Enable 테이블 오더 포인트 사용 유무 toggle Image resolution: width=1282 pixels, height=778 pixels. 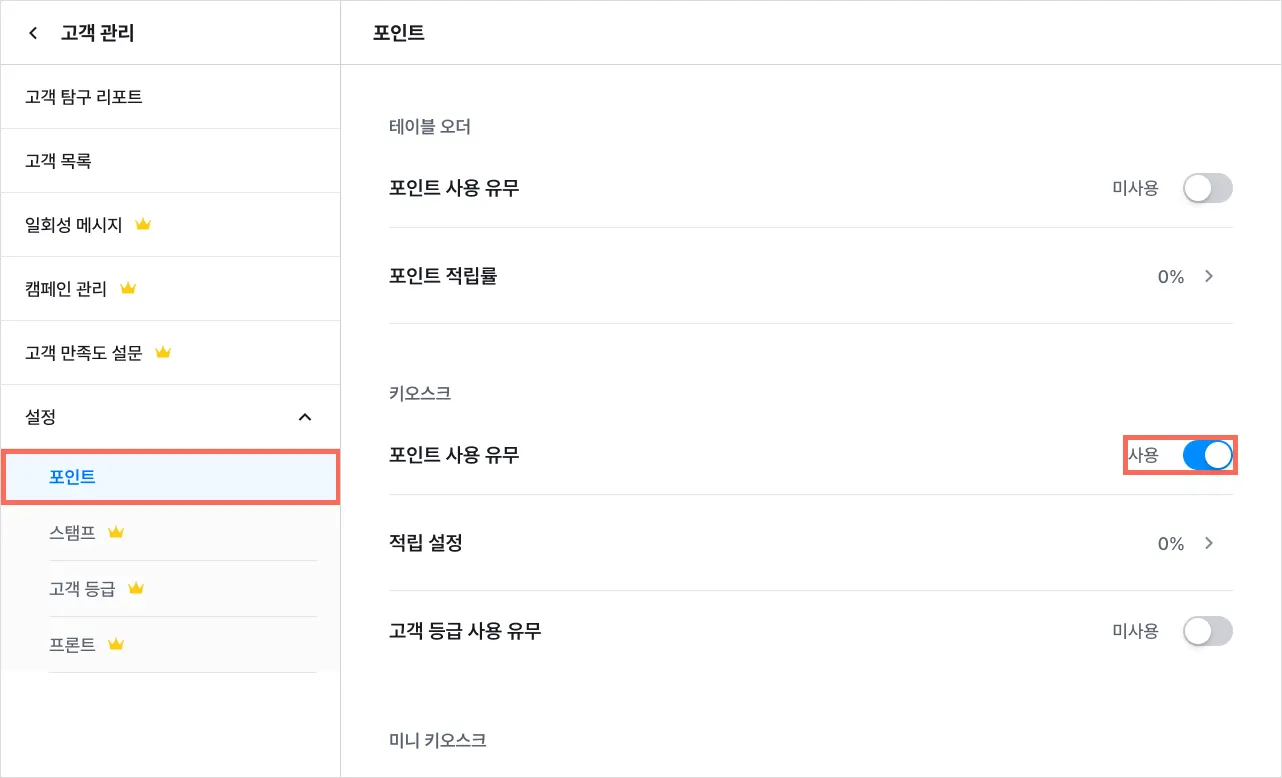click(x=1207, y=188)
